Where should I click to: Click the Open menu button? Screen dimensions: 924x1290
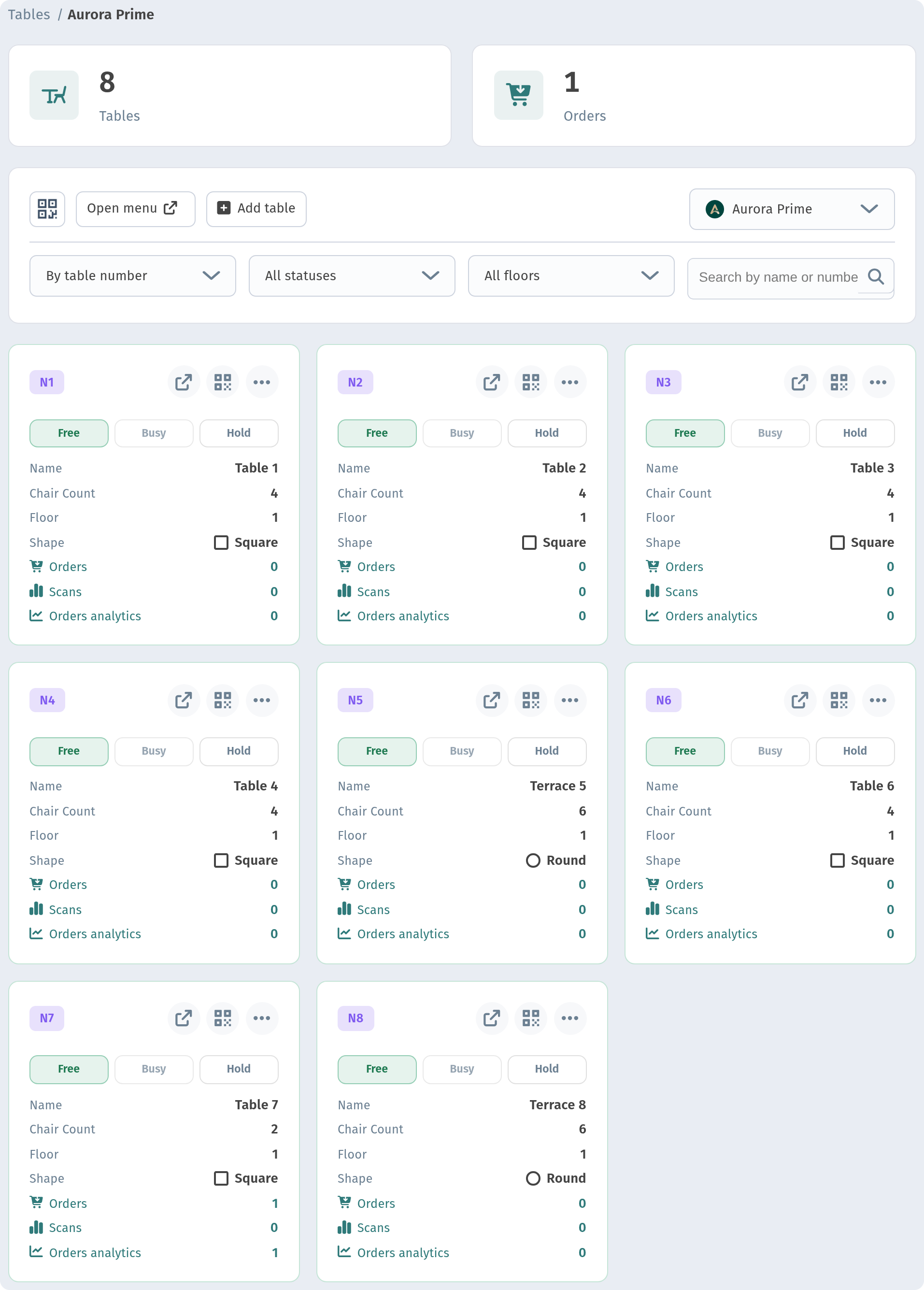(135, 209)
